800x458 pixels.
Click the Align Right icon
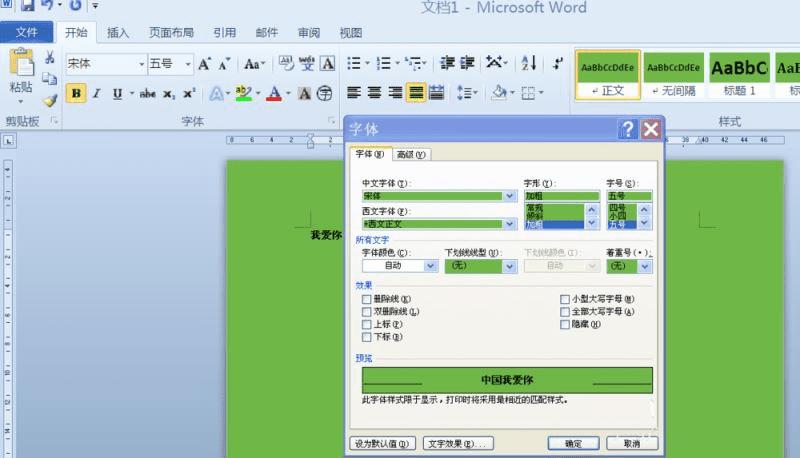395,93
